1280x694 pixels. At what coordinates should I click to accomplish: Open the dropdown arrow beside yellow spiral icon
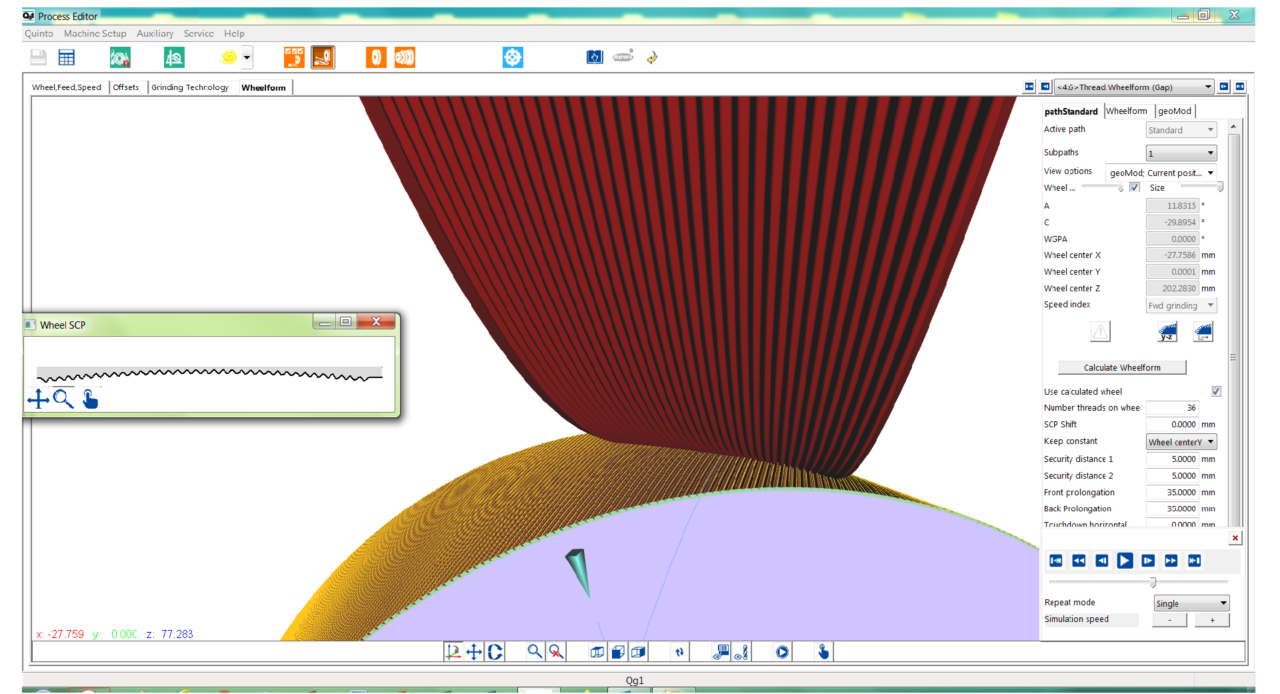246,58
